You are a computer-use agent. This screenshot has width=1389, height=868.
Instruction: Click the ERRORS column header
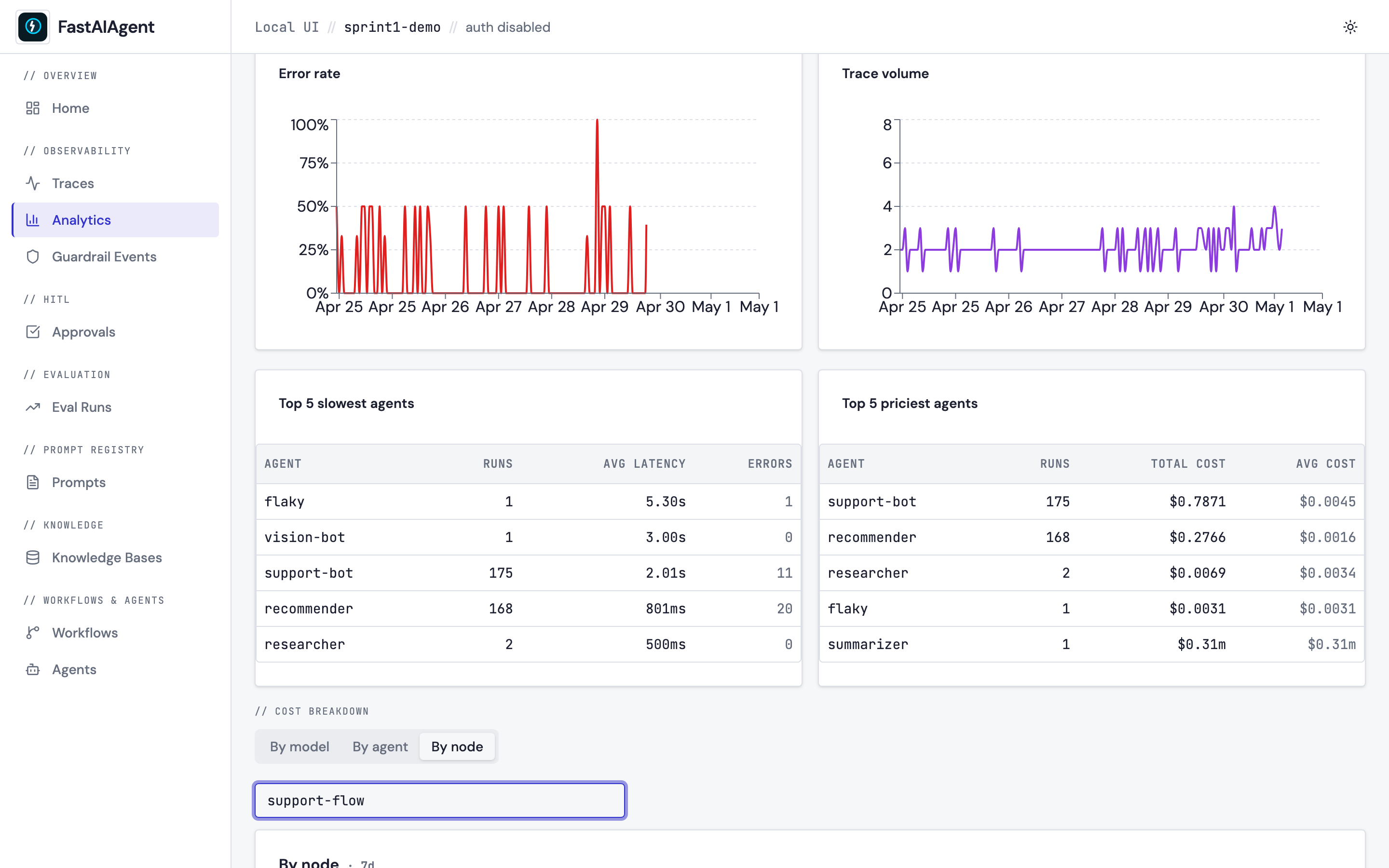(770, 464)
